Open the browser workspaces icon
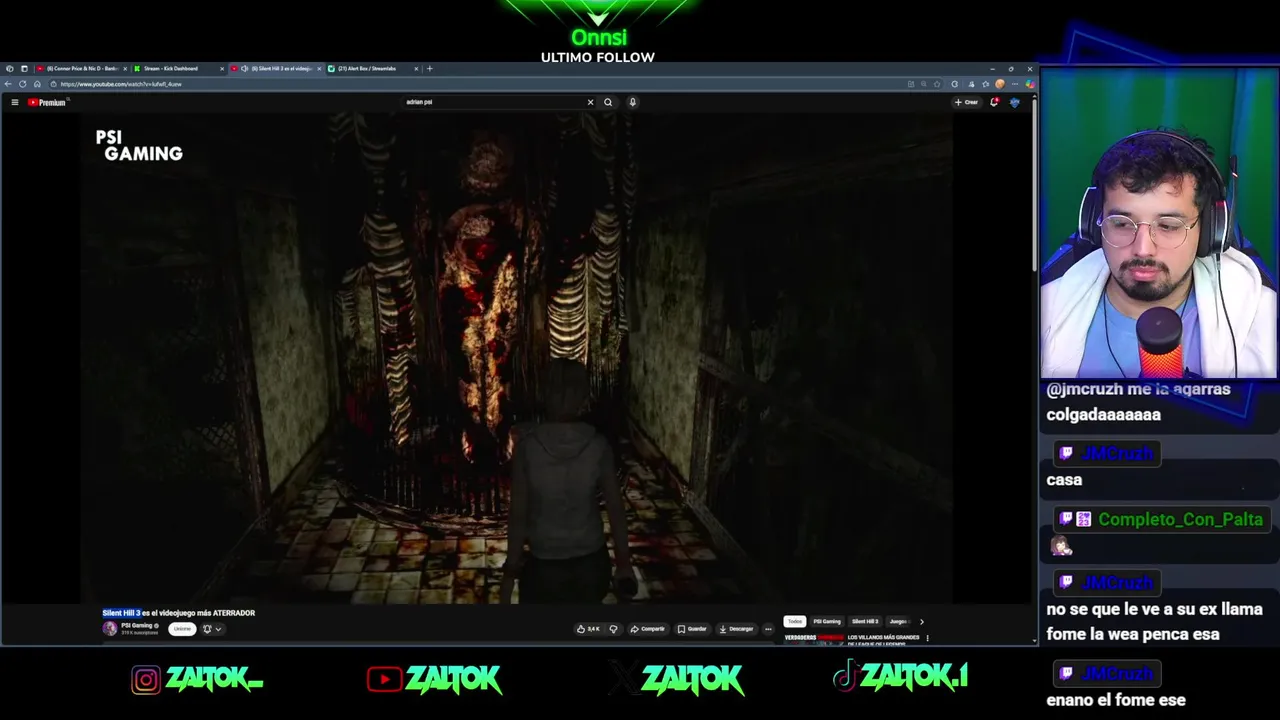 10,68
